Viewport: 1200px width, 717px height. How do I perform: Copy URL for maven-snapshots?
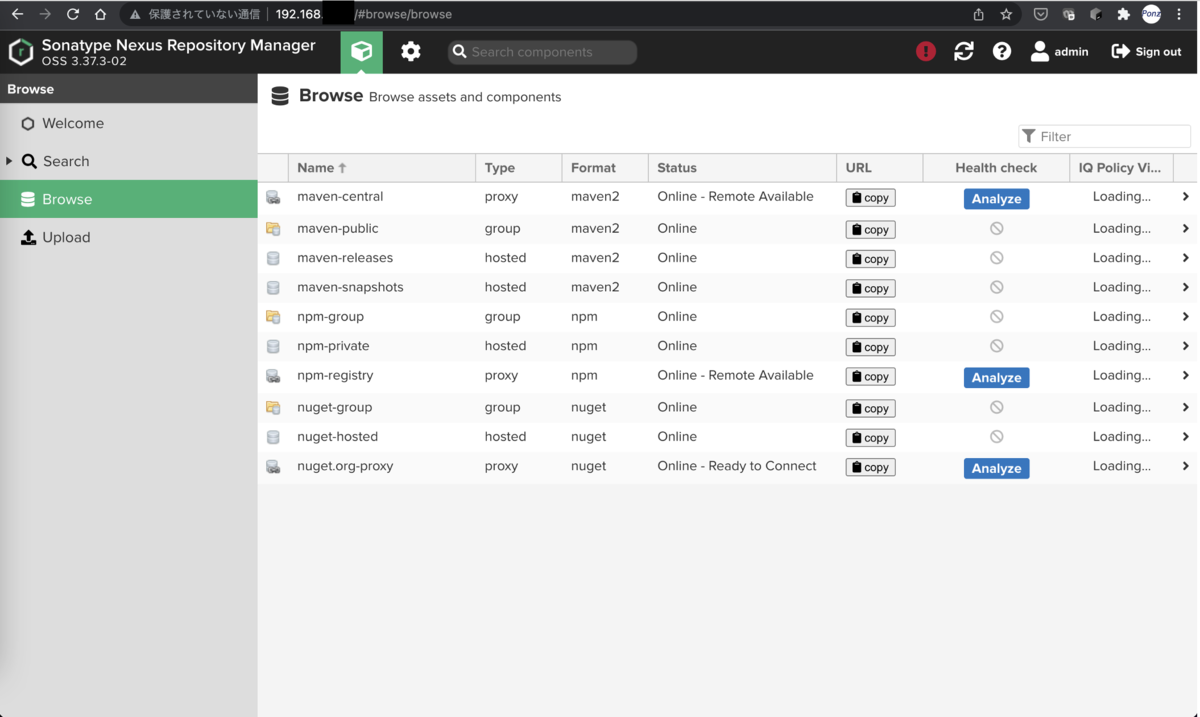click(870, 288)
